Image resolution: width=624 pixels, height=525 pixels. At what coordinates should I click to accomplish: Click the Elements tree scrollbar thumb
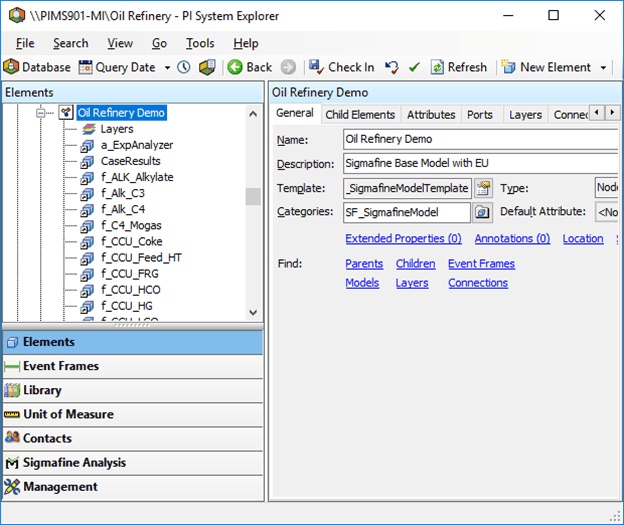[253, 196]
